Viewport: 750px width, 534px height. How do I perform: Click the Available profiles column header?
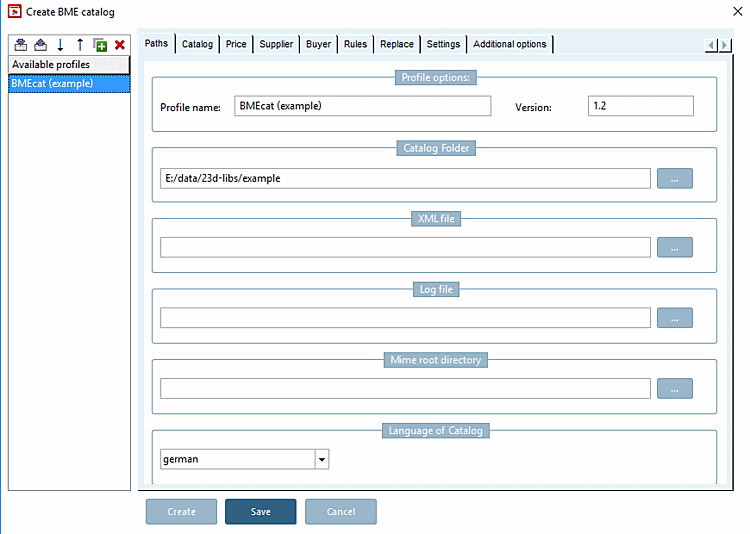tap(69, 65)
